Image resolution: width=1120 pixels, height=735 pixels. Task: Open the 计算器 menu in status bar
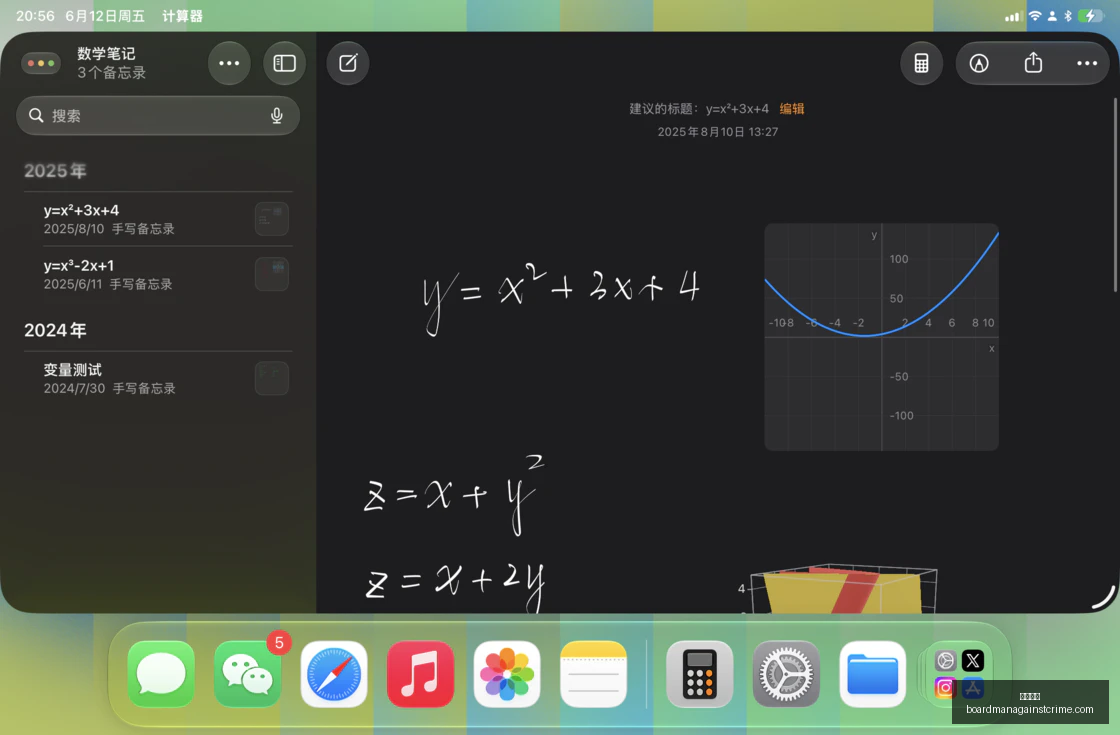(182, 16)
